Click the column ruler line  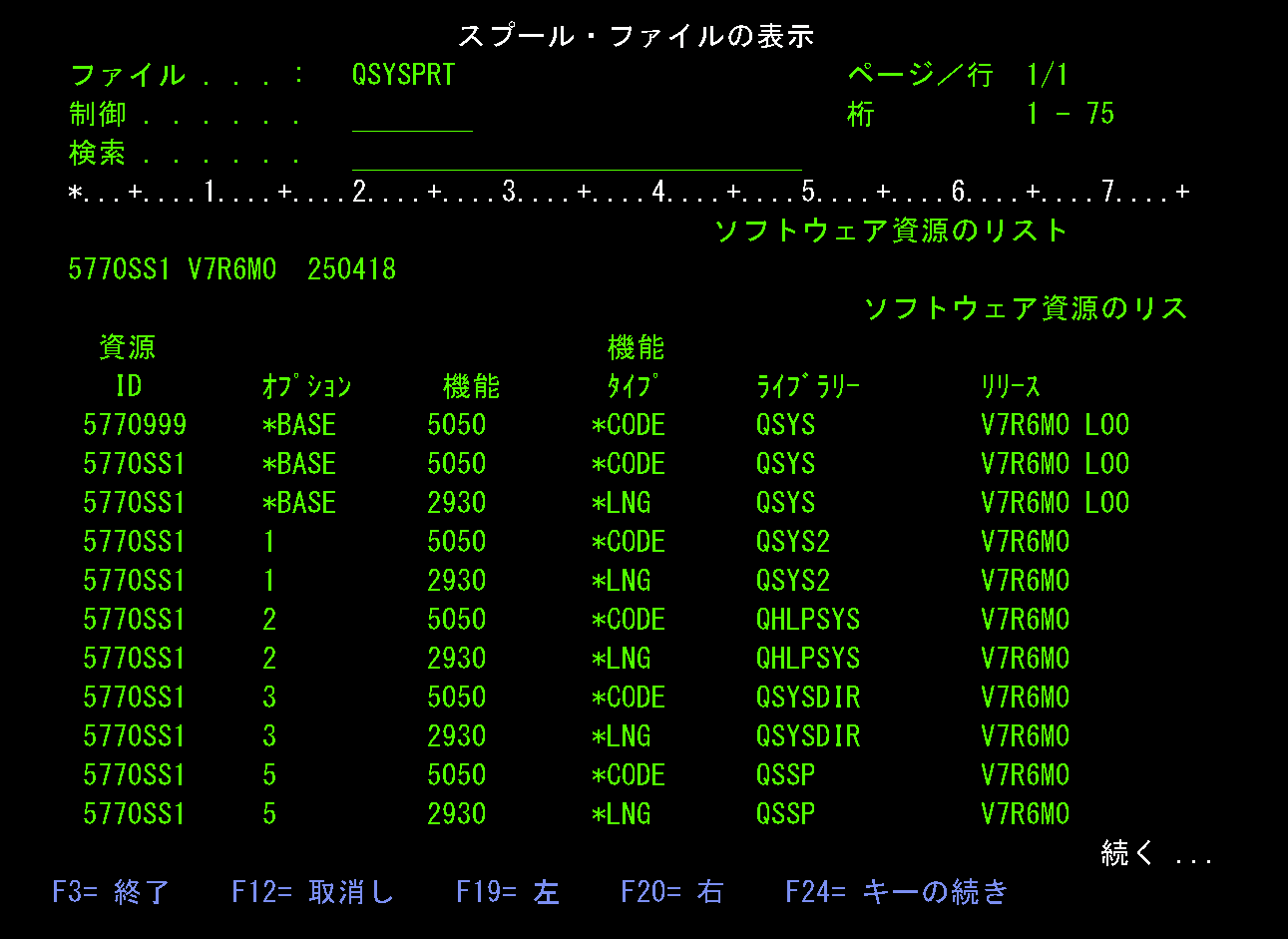(x=630, y=192)
